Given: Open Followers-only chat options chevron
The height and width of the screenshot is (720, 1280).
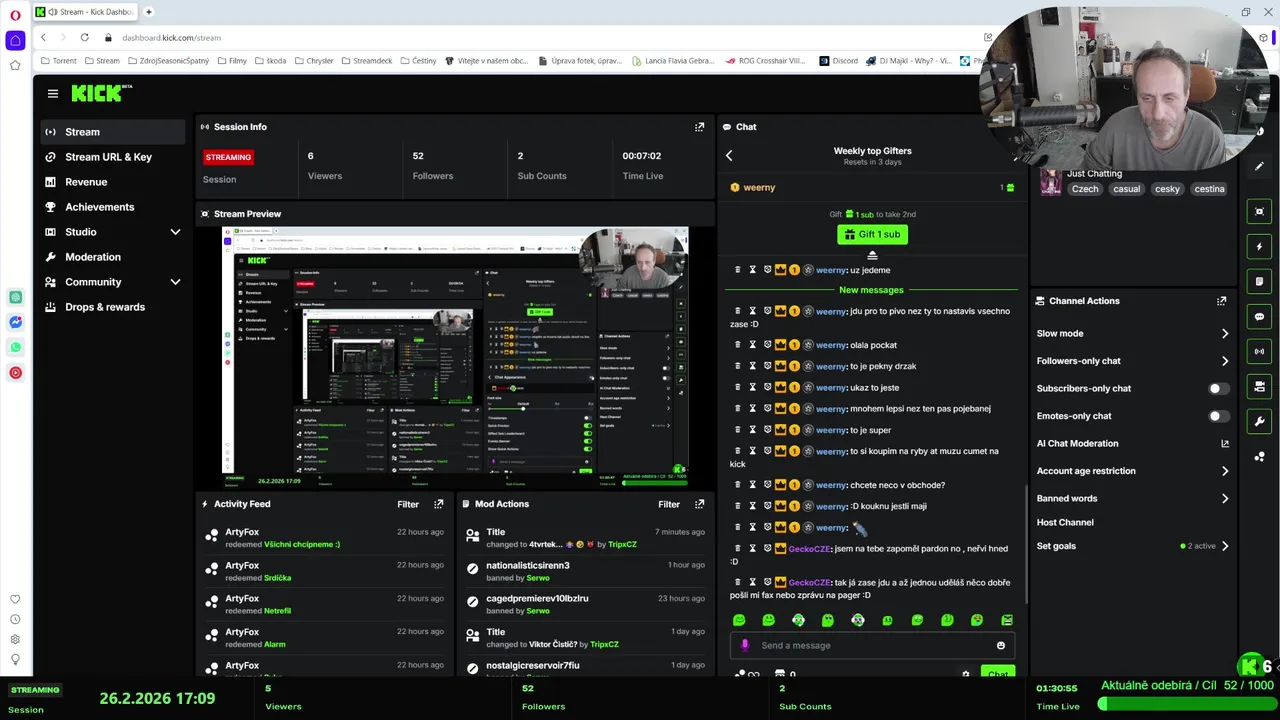Looking at the screenshot, I should pos(1225,361).
